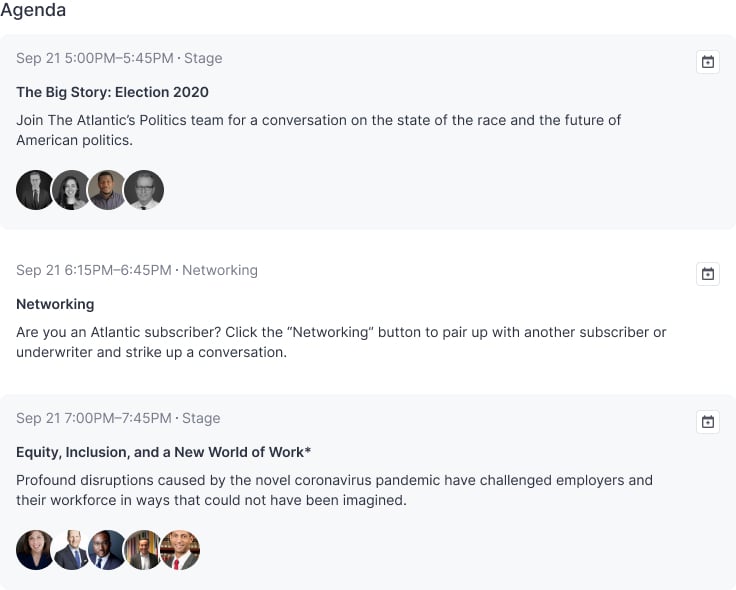This screenshot has height=590, width=736.
Task: Open the "Networking" session title
Action: [x=55, y=304]
